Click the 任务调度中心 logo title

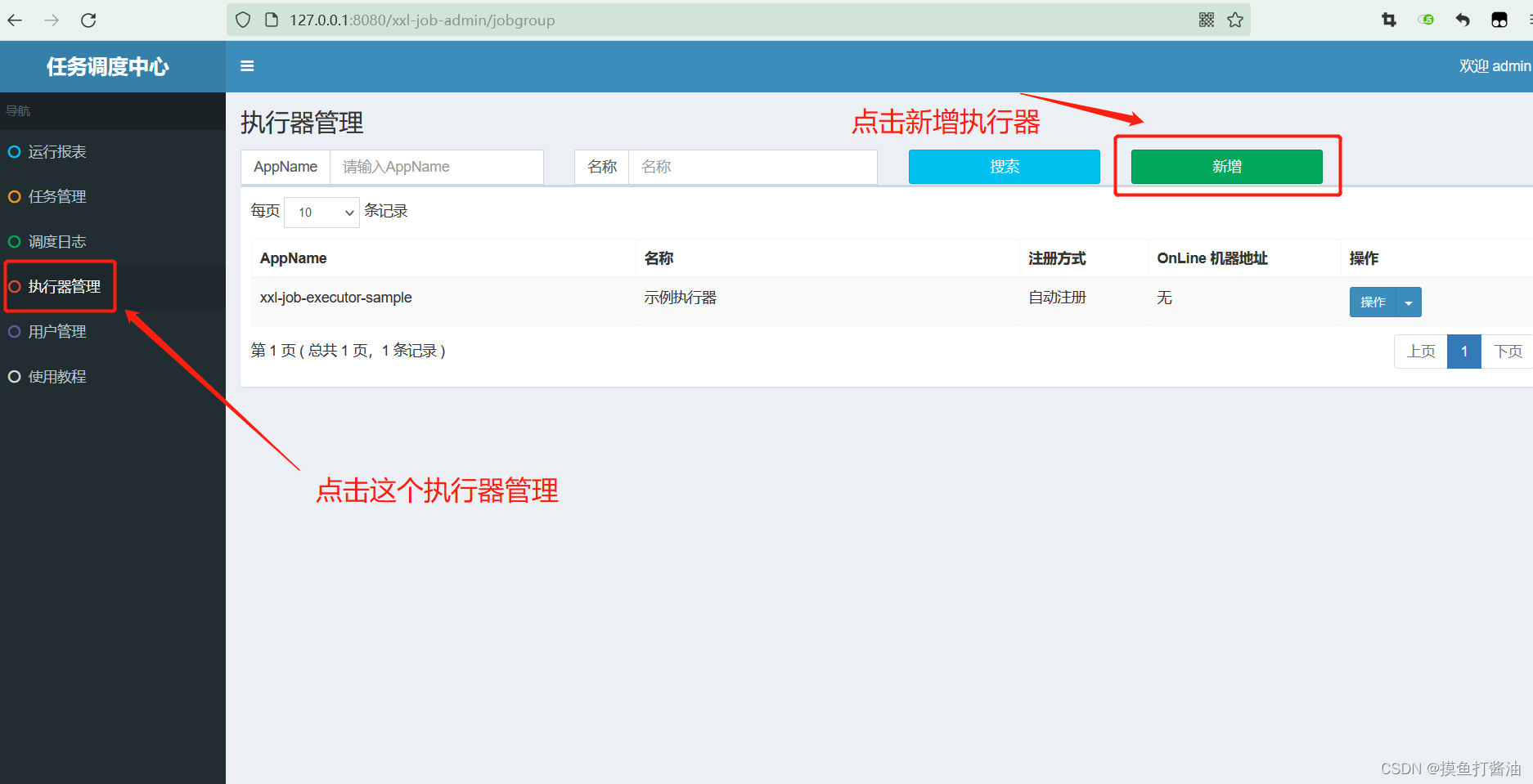108,66
